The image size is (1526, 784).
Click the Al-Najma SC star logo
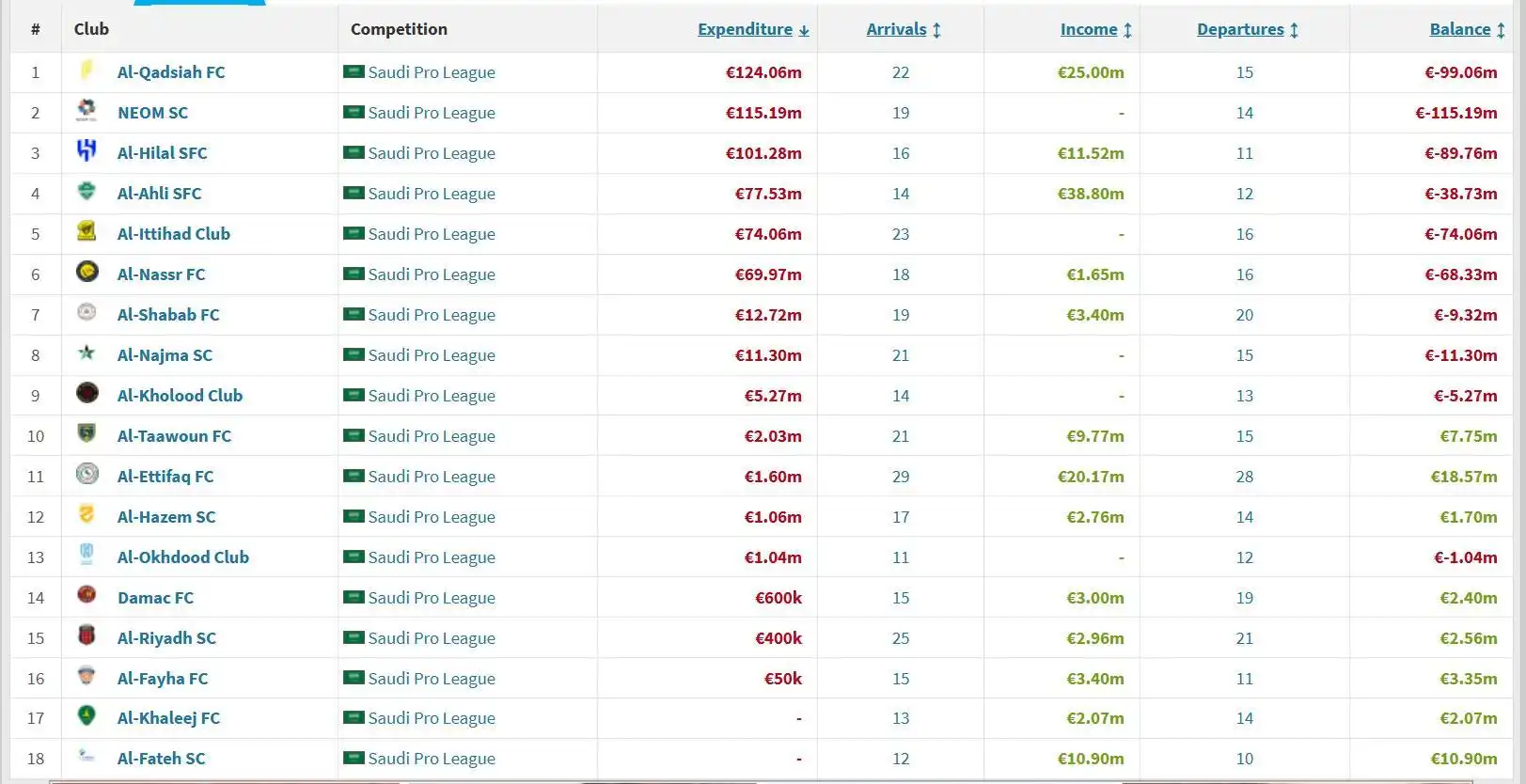pos(87,353)
